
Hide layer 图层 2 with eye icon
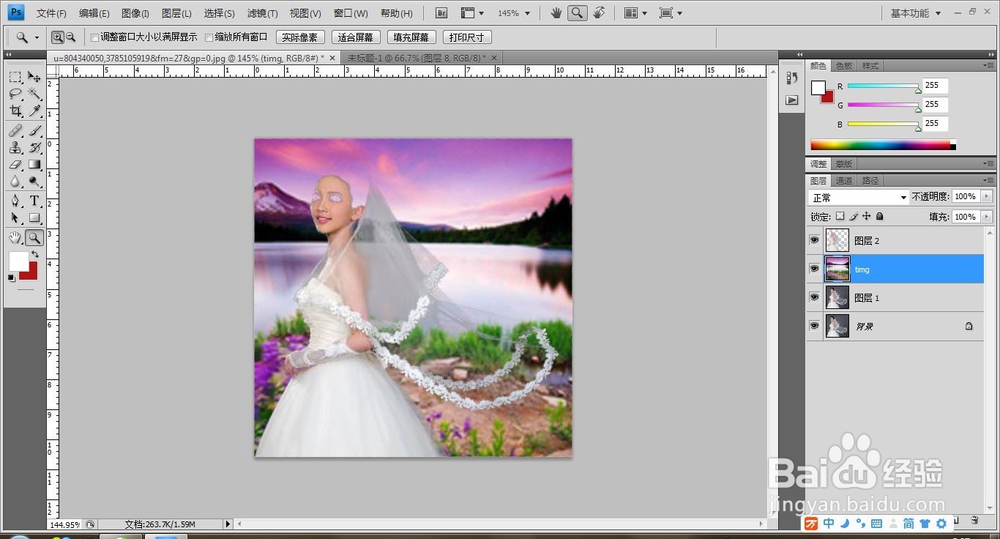tap(814, 240)
